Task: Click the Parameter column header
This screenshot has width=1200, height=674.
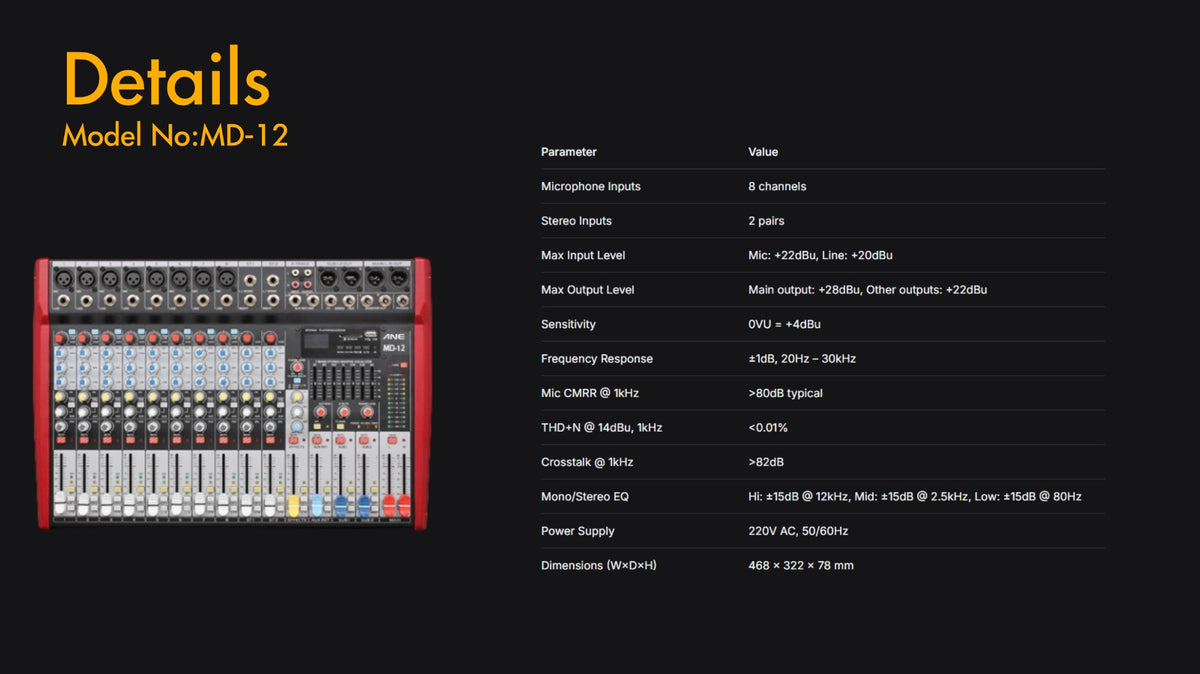Action: tap(568, 152)
